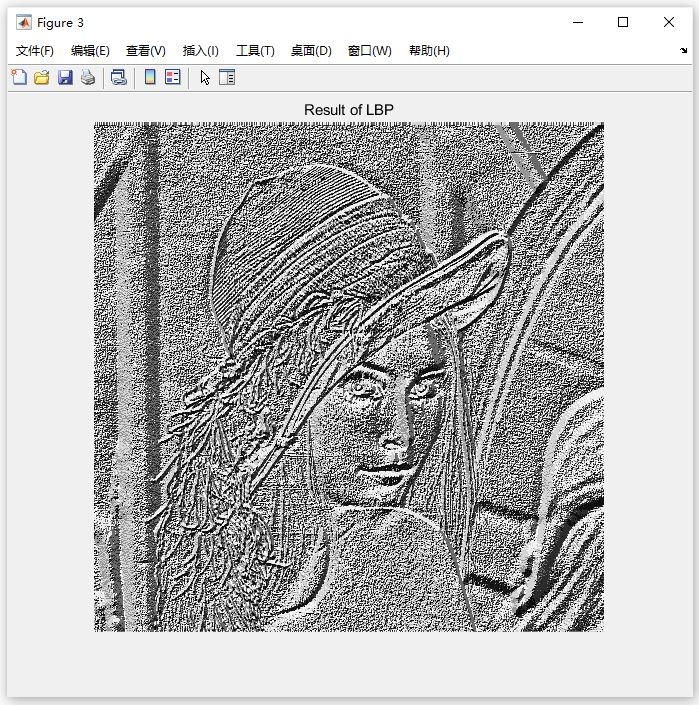
Task: Minimize the Figure 3 window
Action: pyautogui.click(x=578, y=22)
